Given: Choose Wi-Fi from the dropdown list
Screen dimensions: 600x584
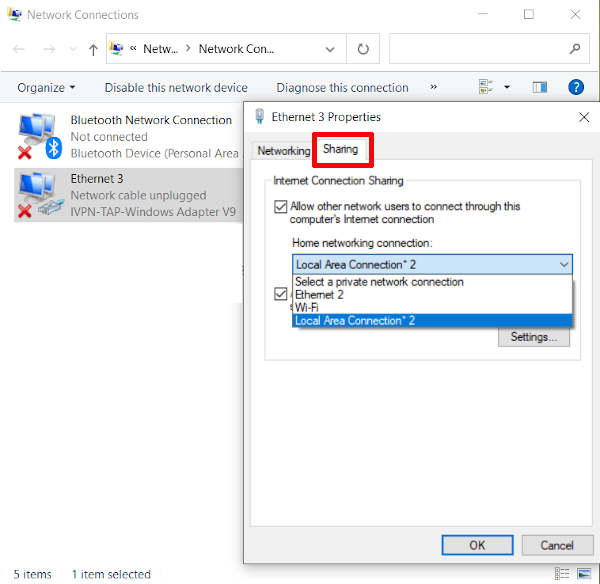Looking at the screenshot, I should click(432, 307).
